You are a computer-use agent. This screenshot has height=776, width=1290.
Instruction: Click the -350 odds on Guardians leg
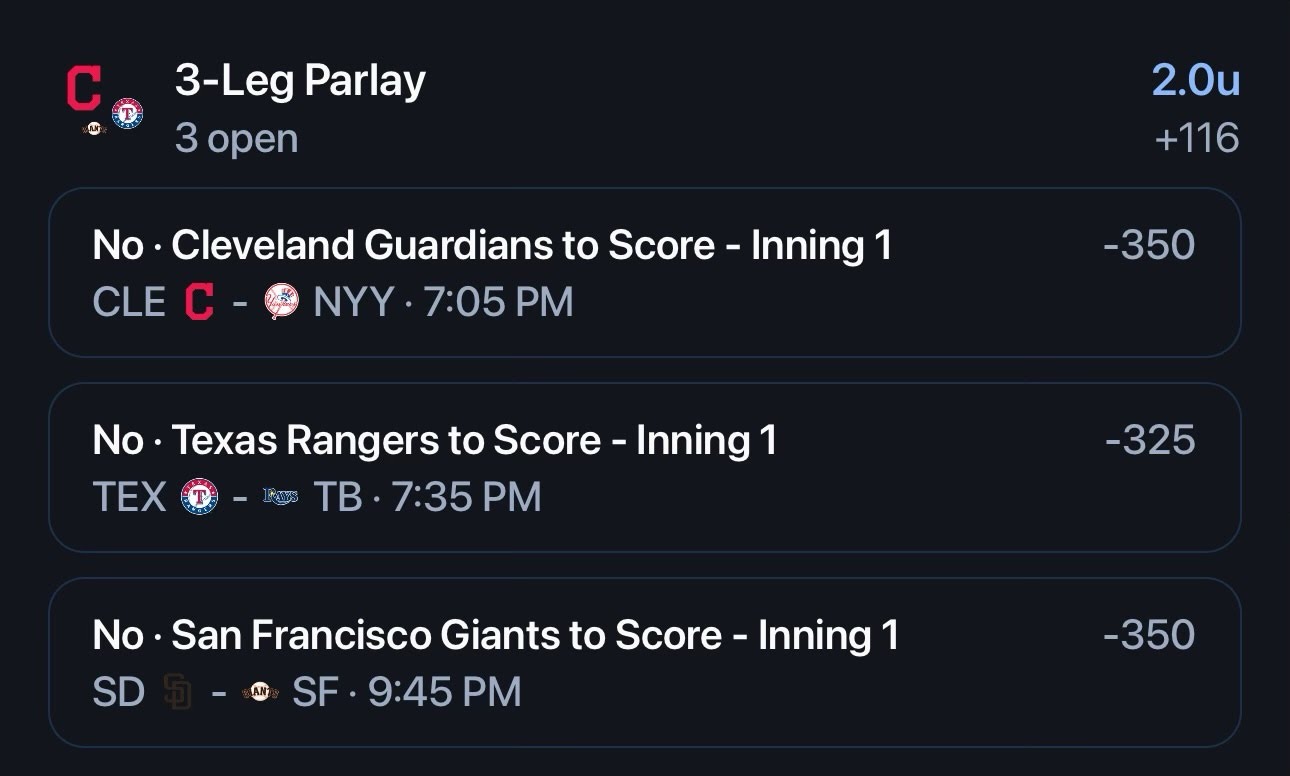click(x=1149, y=245)
